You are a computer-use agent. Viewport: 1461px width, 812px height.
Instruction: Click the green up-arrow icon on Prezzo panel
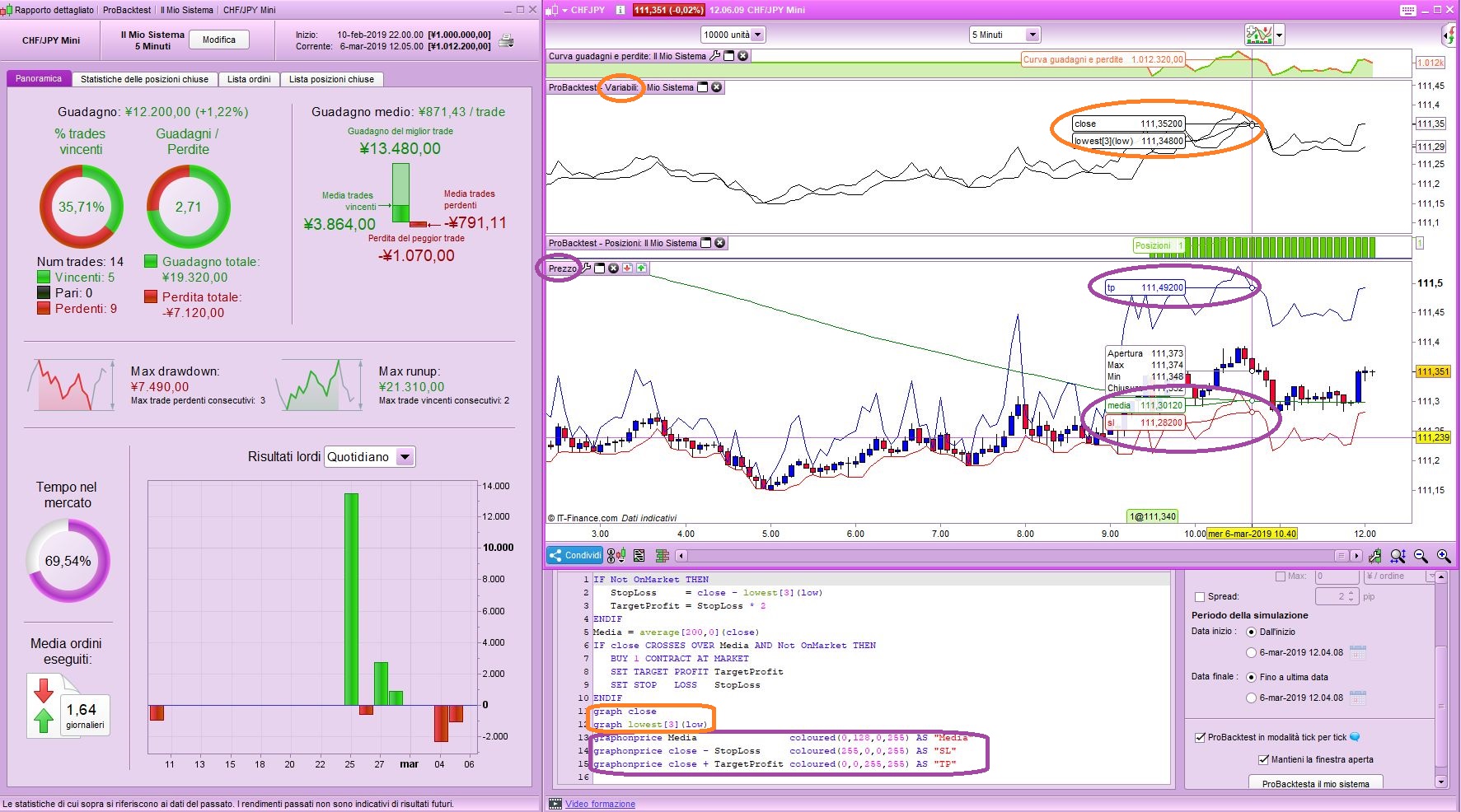(x=641, y=268)
